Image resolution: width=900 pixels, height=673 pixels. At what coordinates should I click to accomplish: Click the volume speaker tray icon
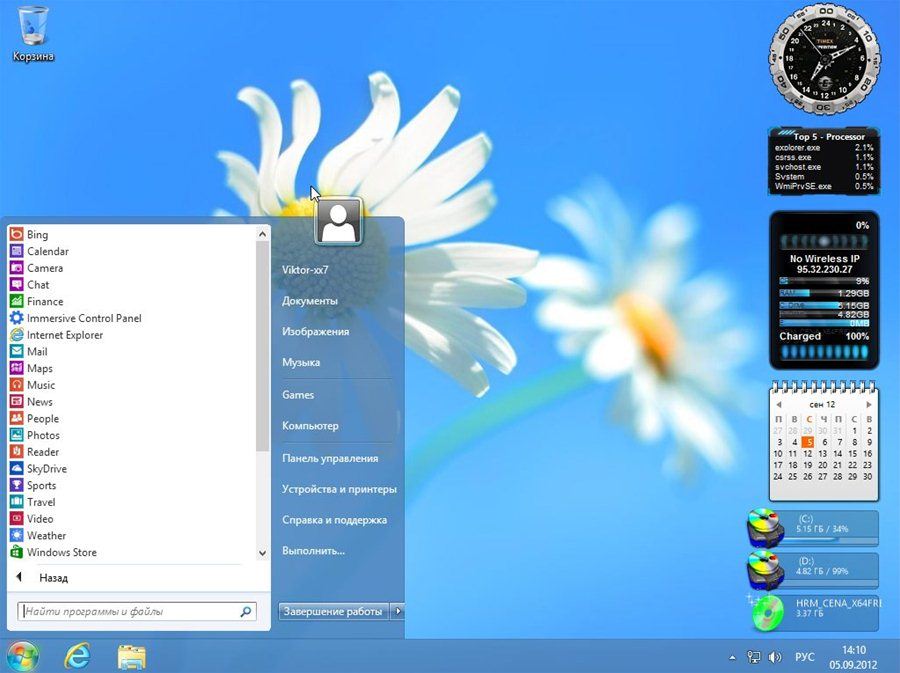(x=773, y=657)
